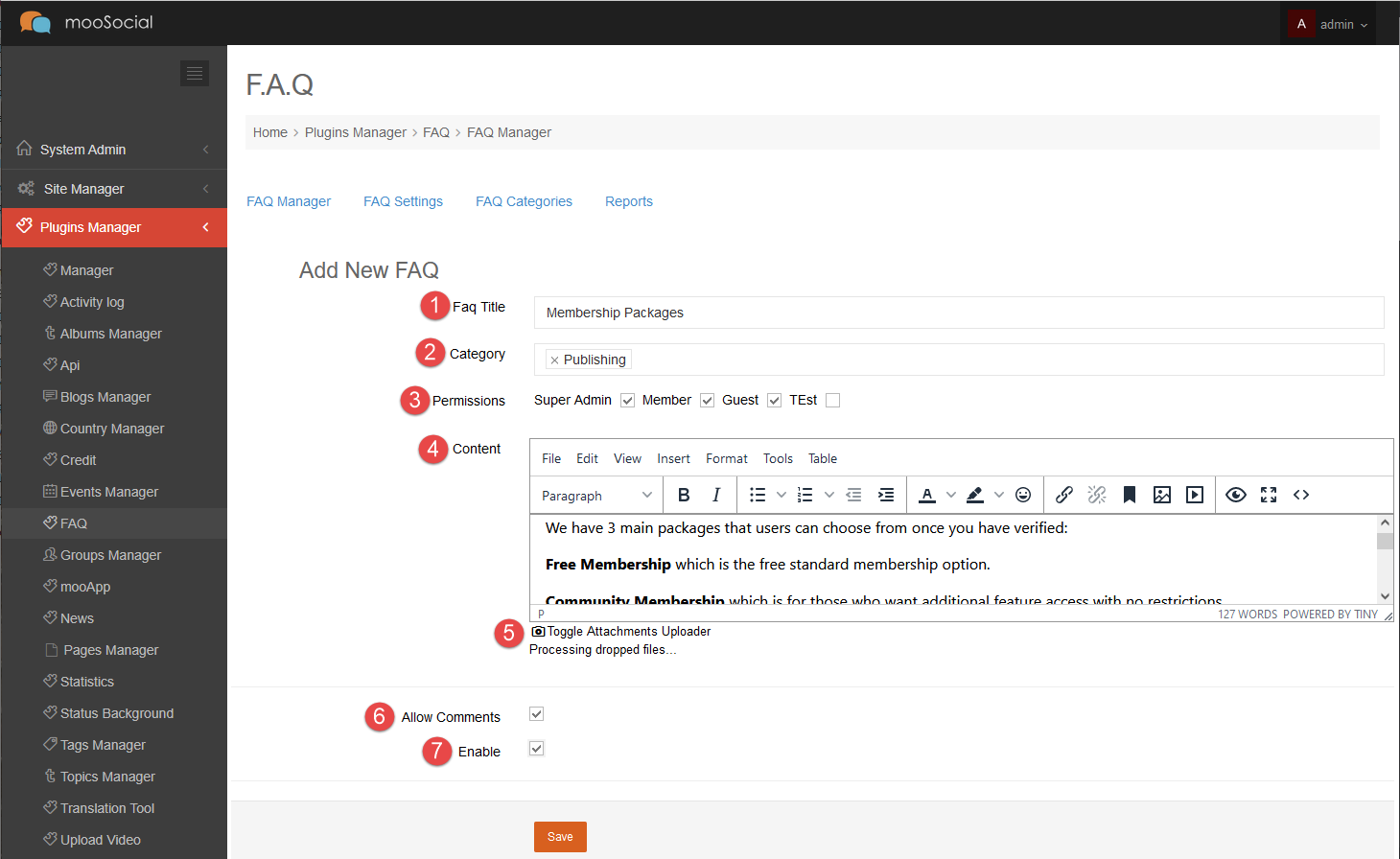Decrease indent of paragraph
Viewport: 1400px width, 859px height.
click(853, 495)
